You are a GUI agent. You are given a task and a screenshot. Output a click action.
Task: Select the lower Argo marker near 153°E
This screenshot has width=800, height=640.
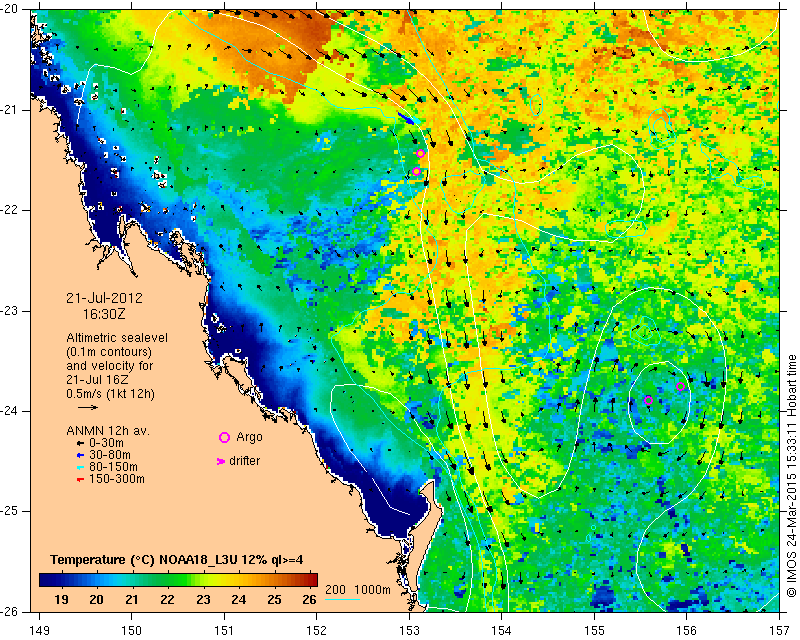coord(416,171)
